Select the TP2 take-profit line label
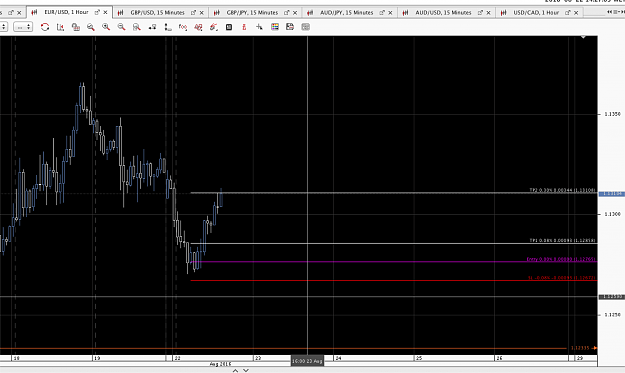 [x=562, y=190]
